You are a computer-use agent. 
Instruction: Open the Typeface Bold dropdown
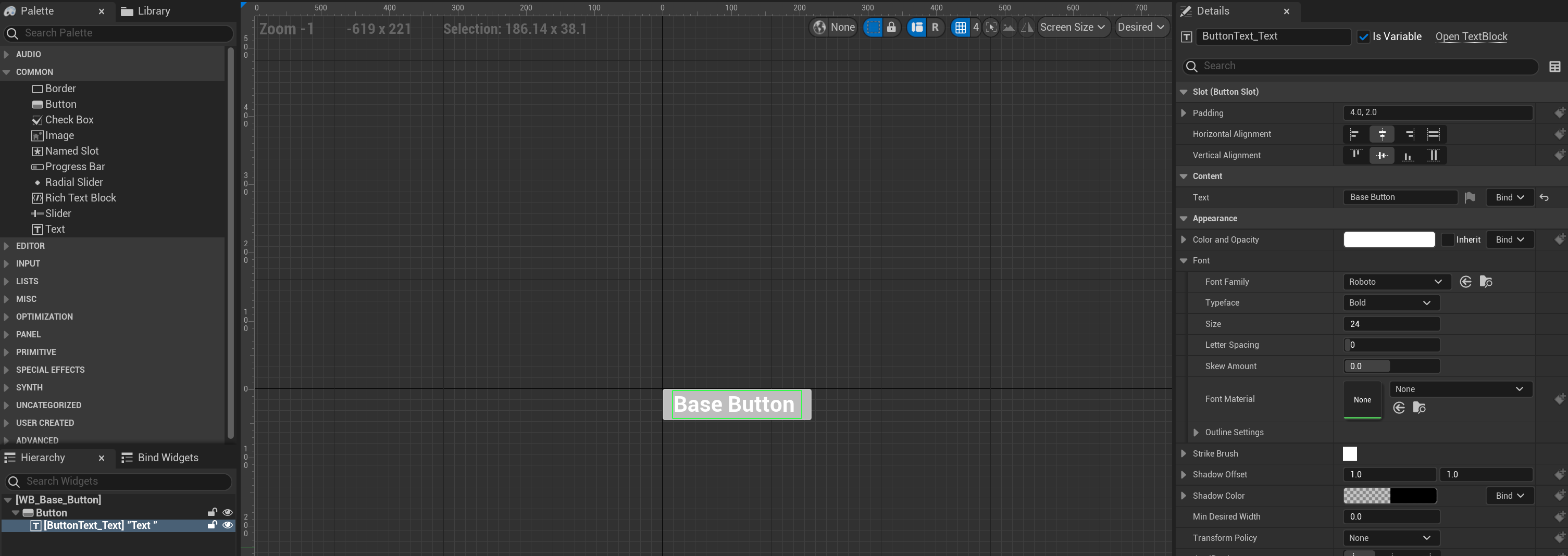coord(1391,303)
